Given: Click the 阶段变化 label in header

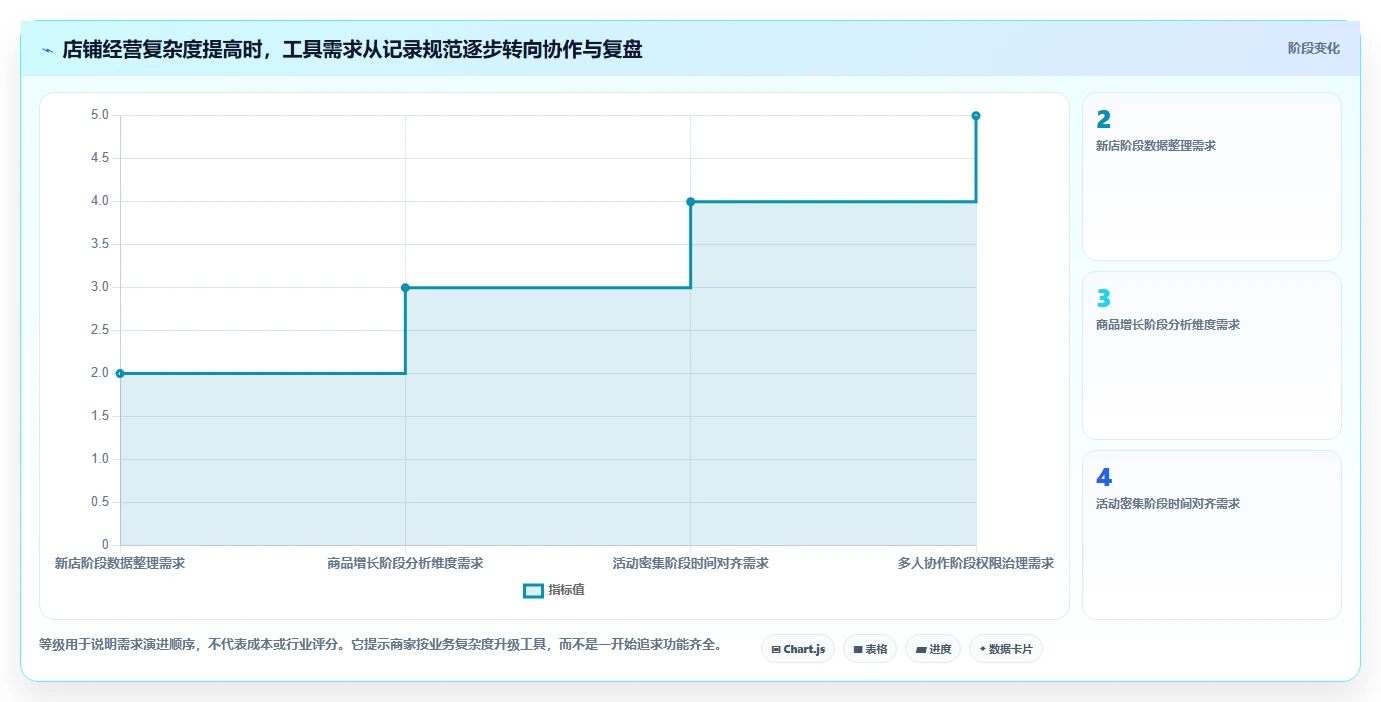Looking at the screenshot, I should (x=1313, y=48).
